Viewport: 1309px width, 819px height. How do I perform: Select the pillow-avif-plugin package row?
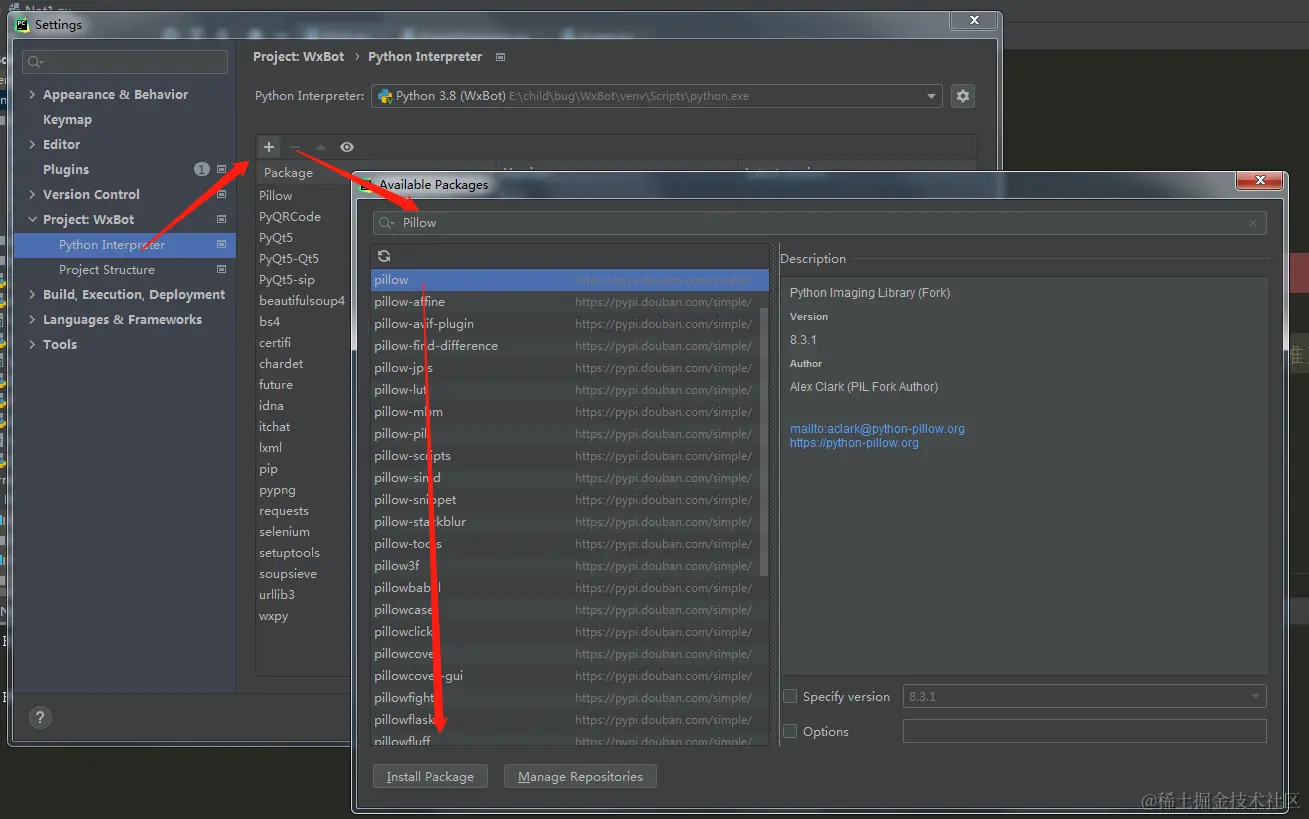point(570,324)
